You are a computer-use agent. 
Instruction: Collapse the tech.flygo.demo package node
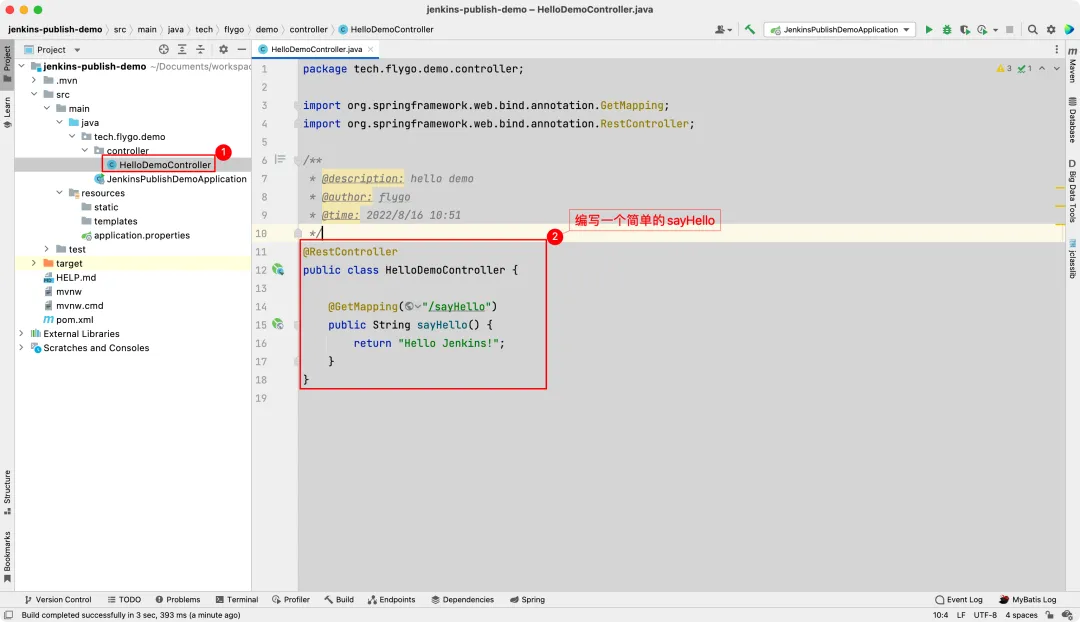72,136
